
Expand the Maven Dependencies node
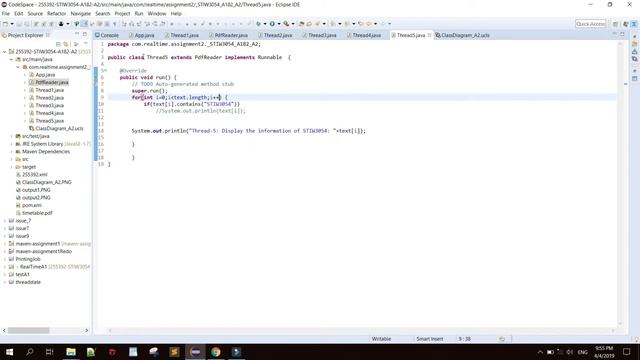coord(11,152)
